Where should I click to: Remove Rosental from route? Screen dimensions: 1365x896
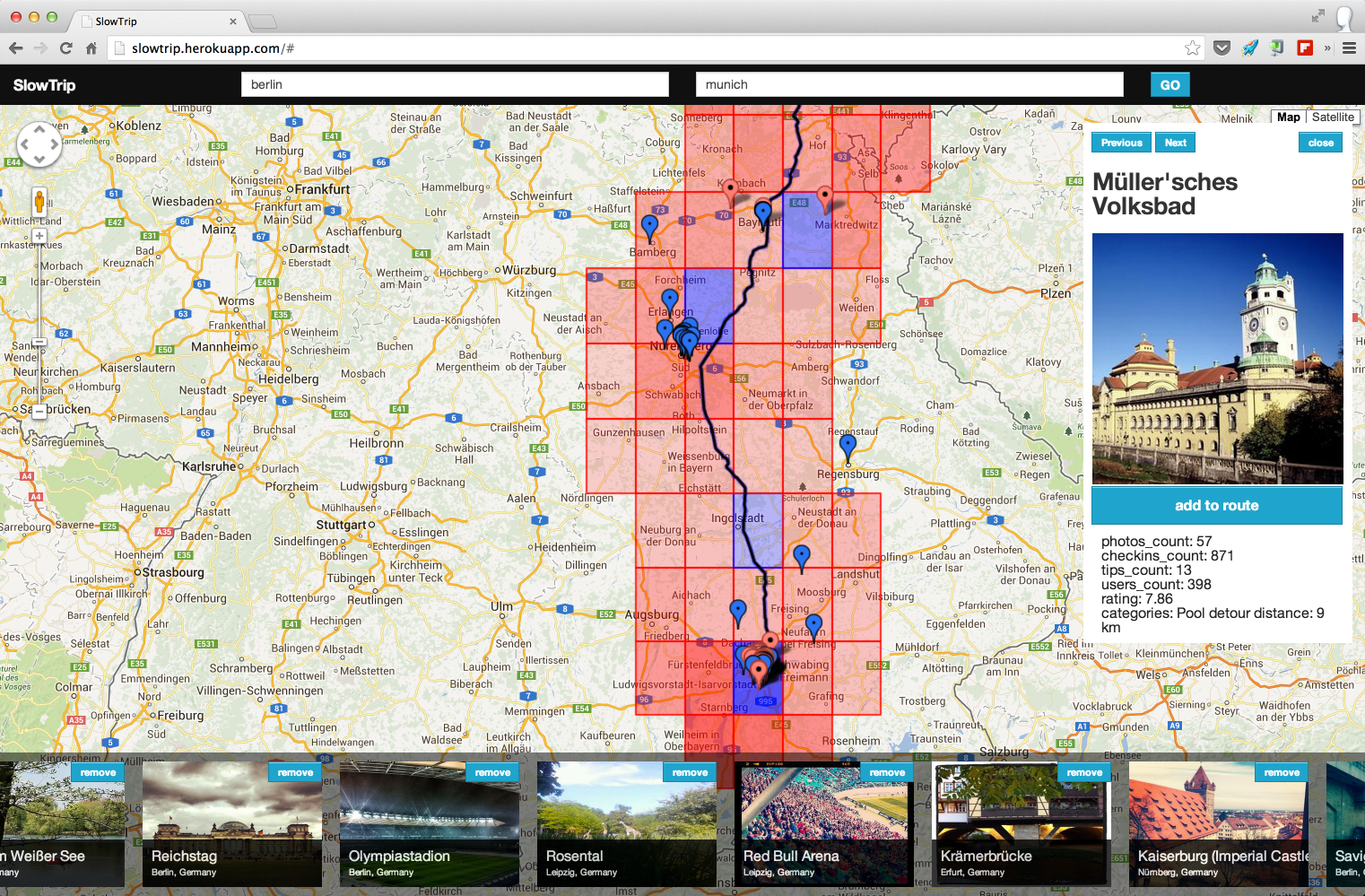(690, 772)
